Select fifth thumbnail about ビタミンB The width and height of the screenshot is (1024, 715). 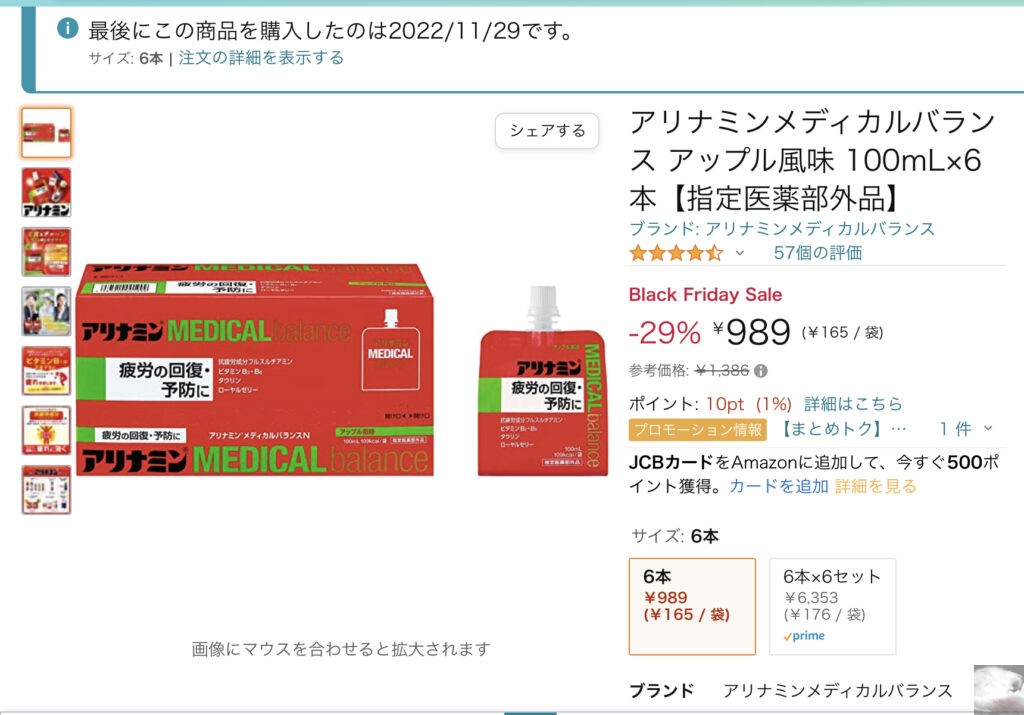(46, 371)
